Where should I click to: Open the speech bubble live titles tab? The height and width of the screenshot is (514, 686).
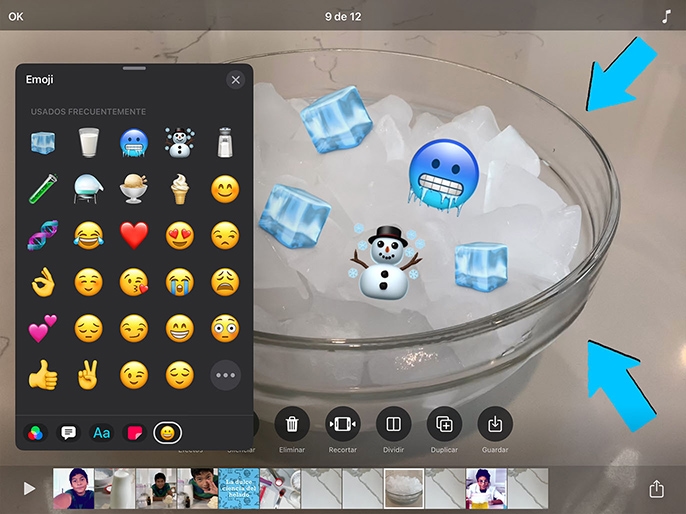pos(68,433)
